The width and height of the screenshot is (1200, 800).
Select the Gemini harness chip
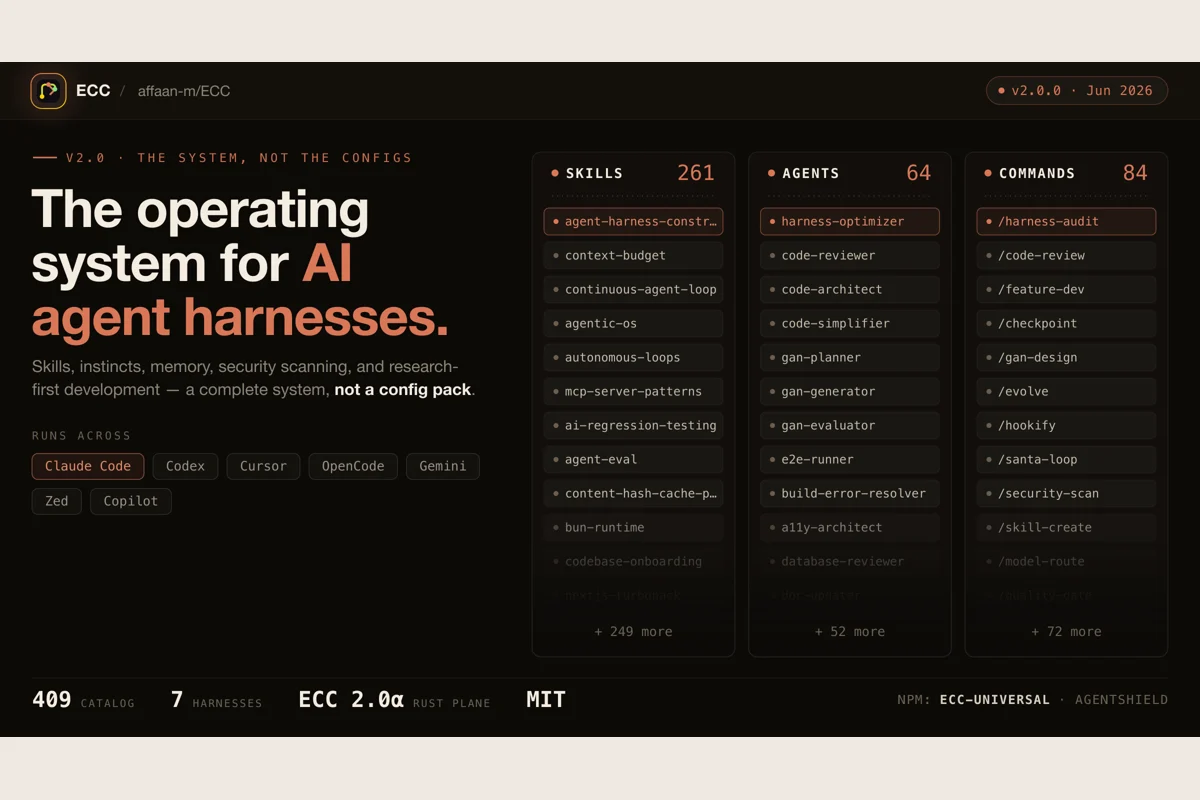(x=443, y=466)
